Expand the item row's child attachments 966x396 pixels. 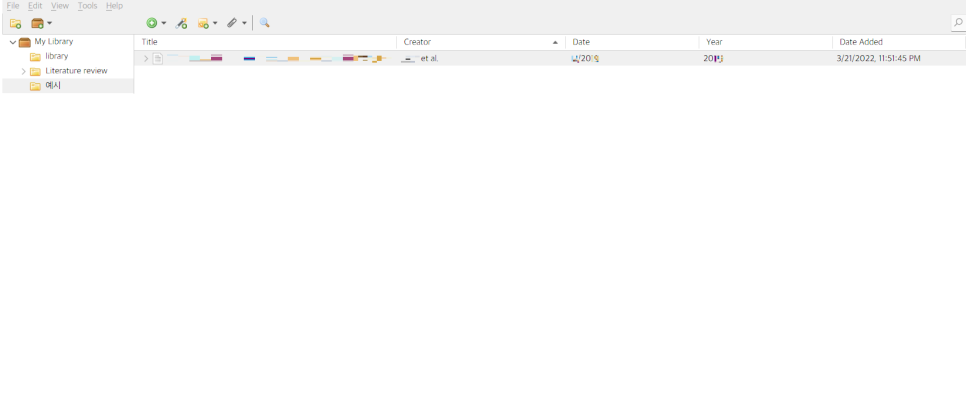tap(146, 59)
